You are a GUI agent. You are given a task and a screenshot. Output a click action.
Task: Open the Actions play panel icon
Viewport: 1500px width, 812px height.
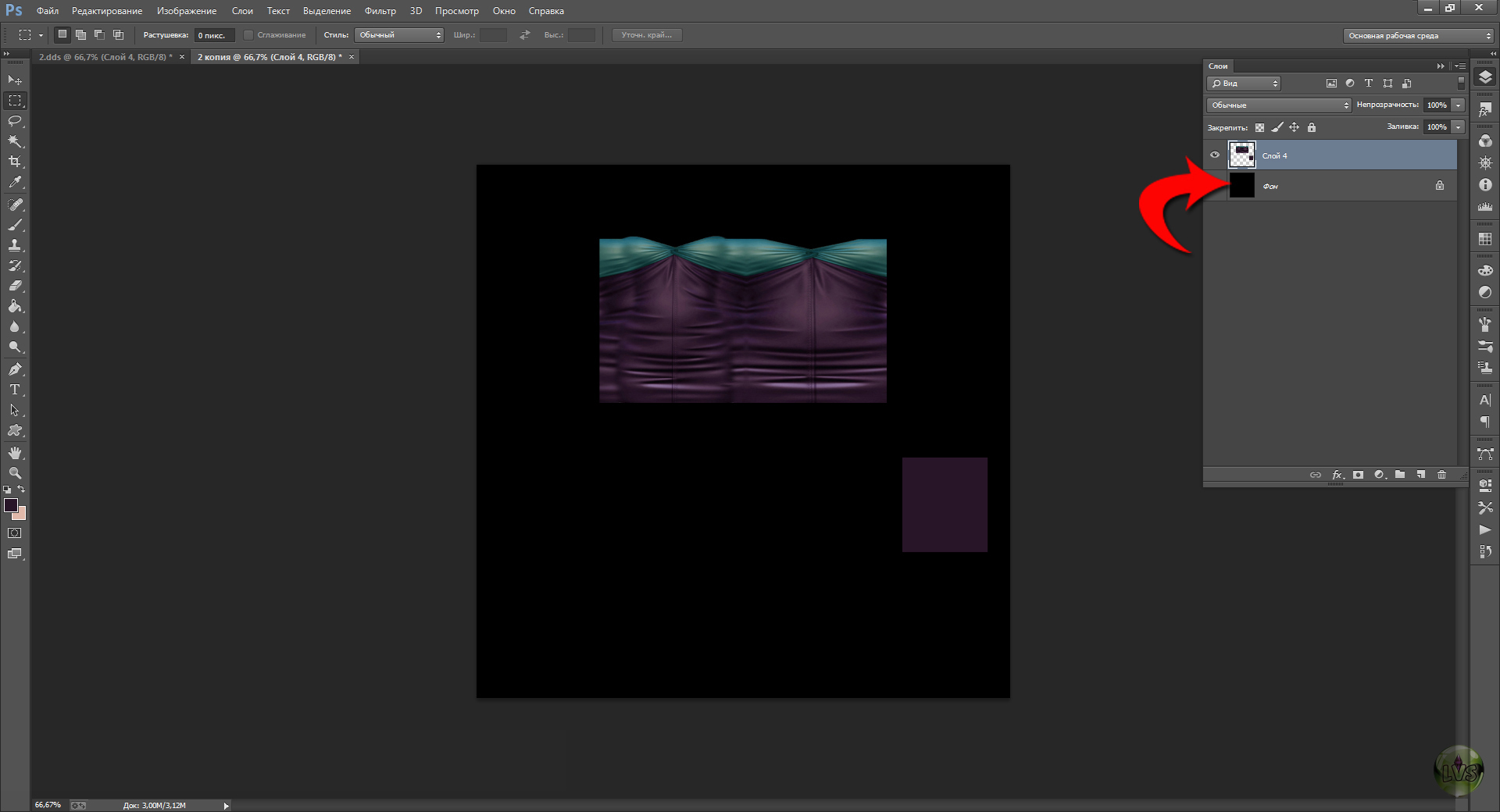pos(1485,529)
